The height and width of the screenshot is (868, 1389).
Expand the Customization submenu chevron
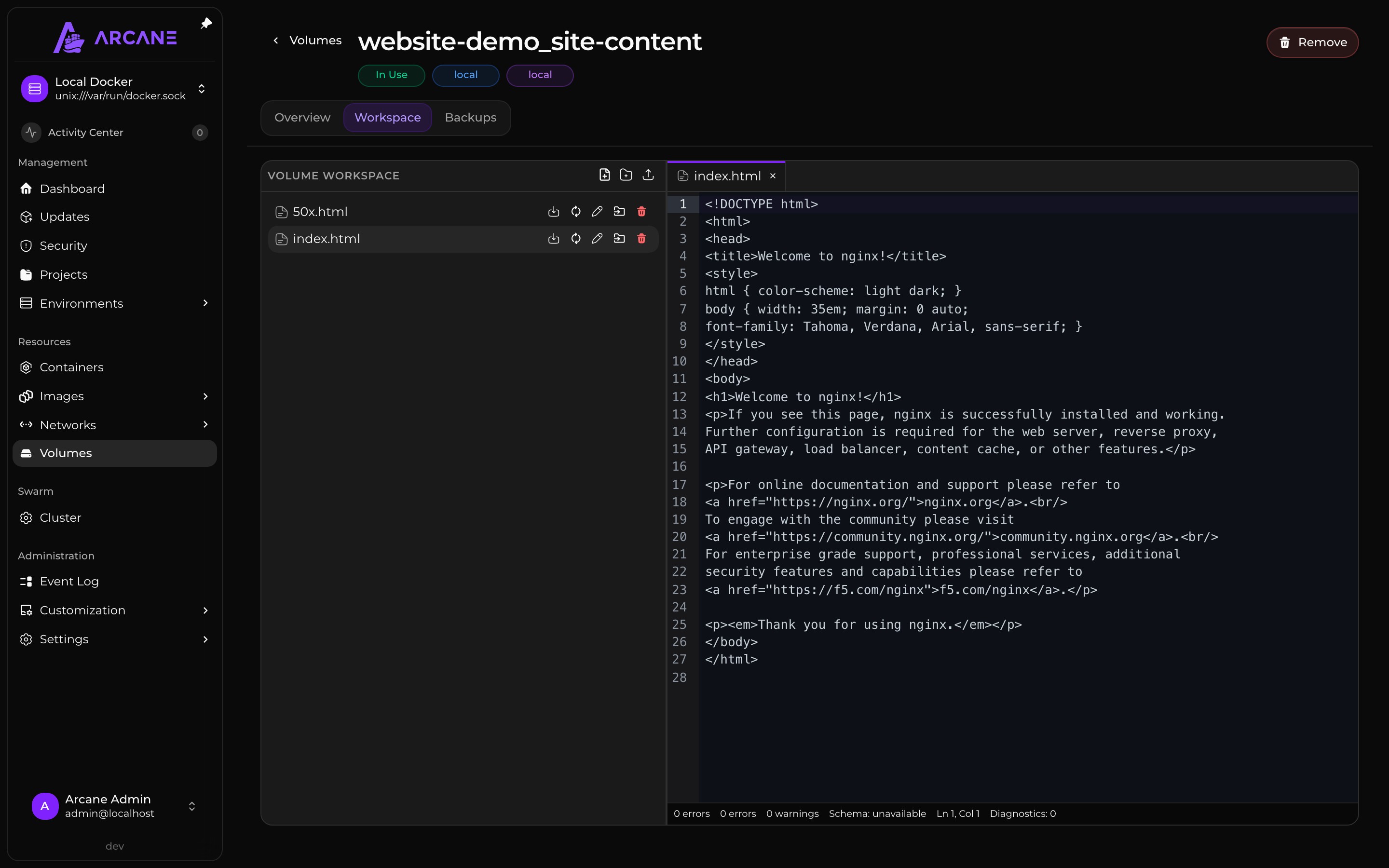point(205,610)
